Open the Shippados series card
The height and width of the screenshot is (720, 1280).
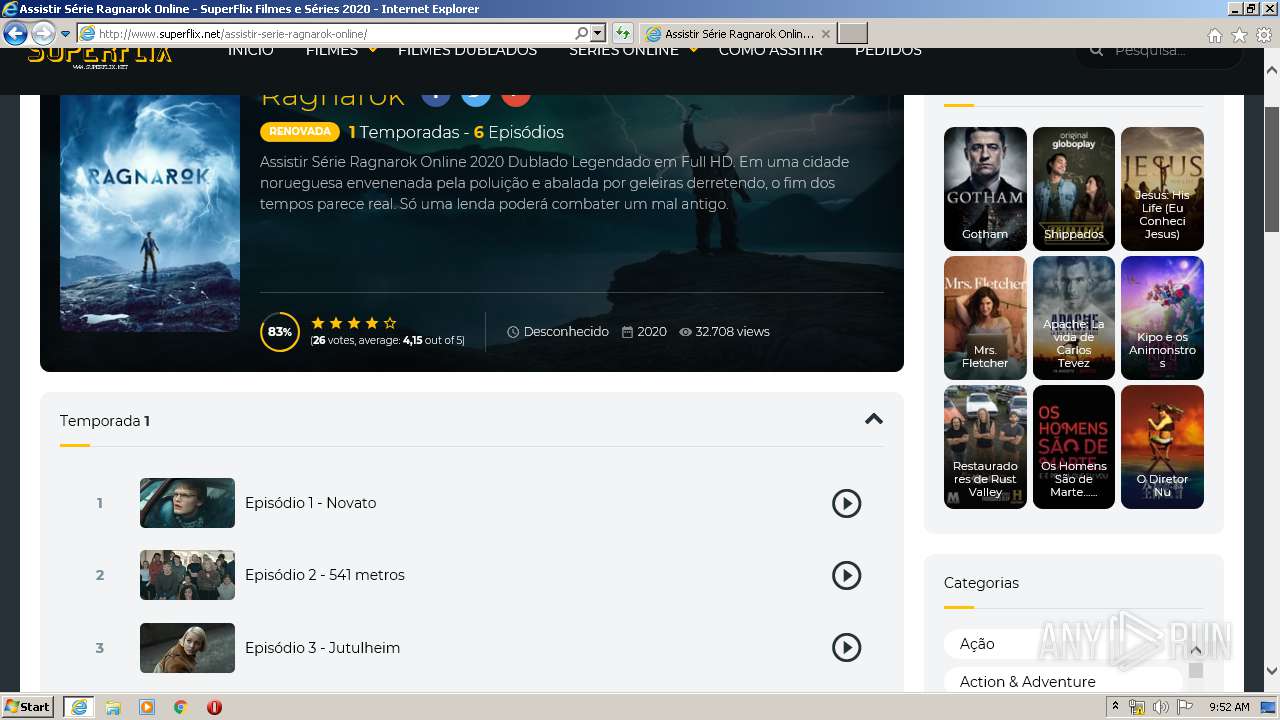1074,189
